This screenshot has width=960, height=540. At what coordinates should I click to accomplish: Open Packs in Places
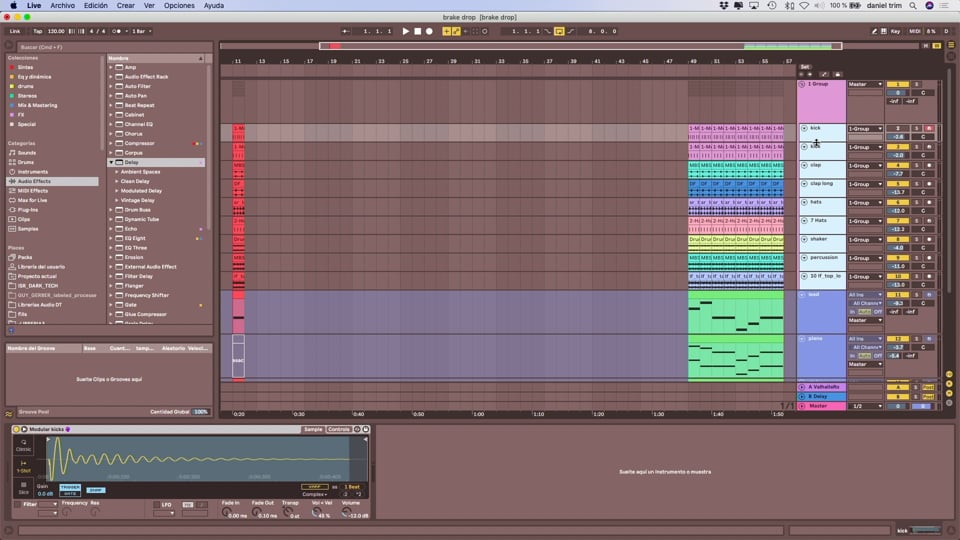24,257
